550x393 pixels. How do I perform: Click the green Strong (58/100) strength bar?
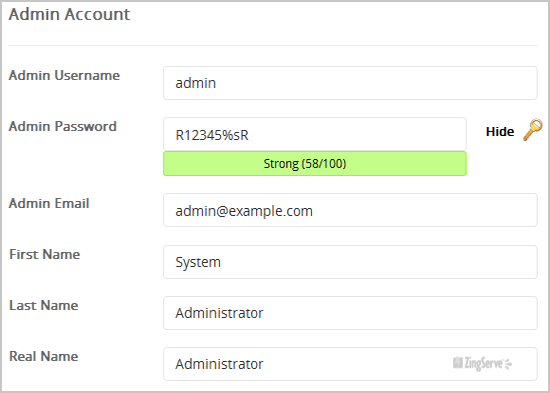tap(315, 164)
